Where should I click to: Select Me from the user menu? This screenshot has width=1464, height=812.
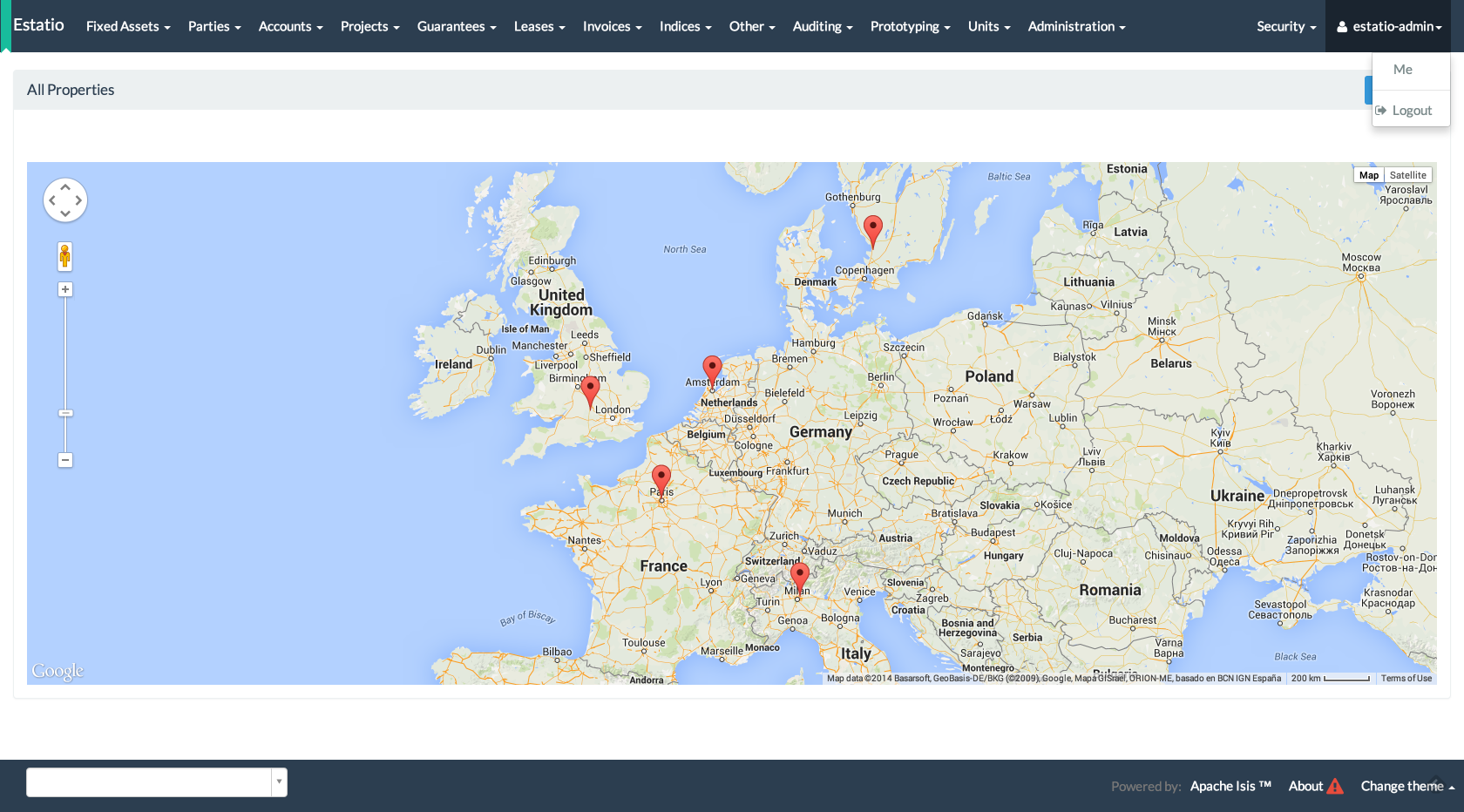click(1402, 70)
